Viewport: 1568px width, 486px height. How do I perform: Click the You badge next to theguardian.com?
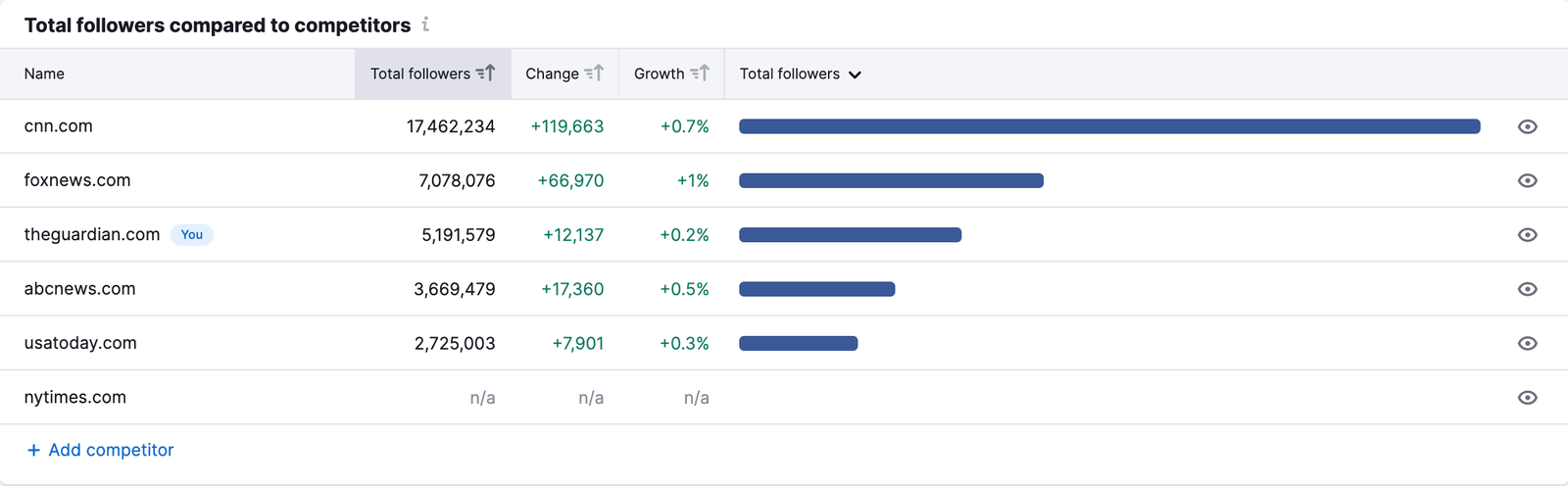click(x=192, y=235)
